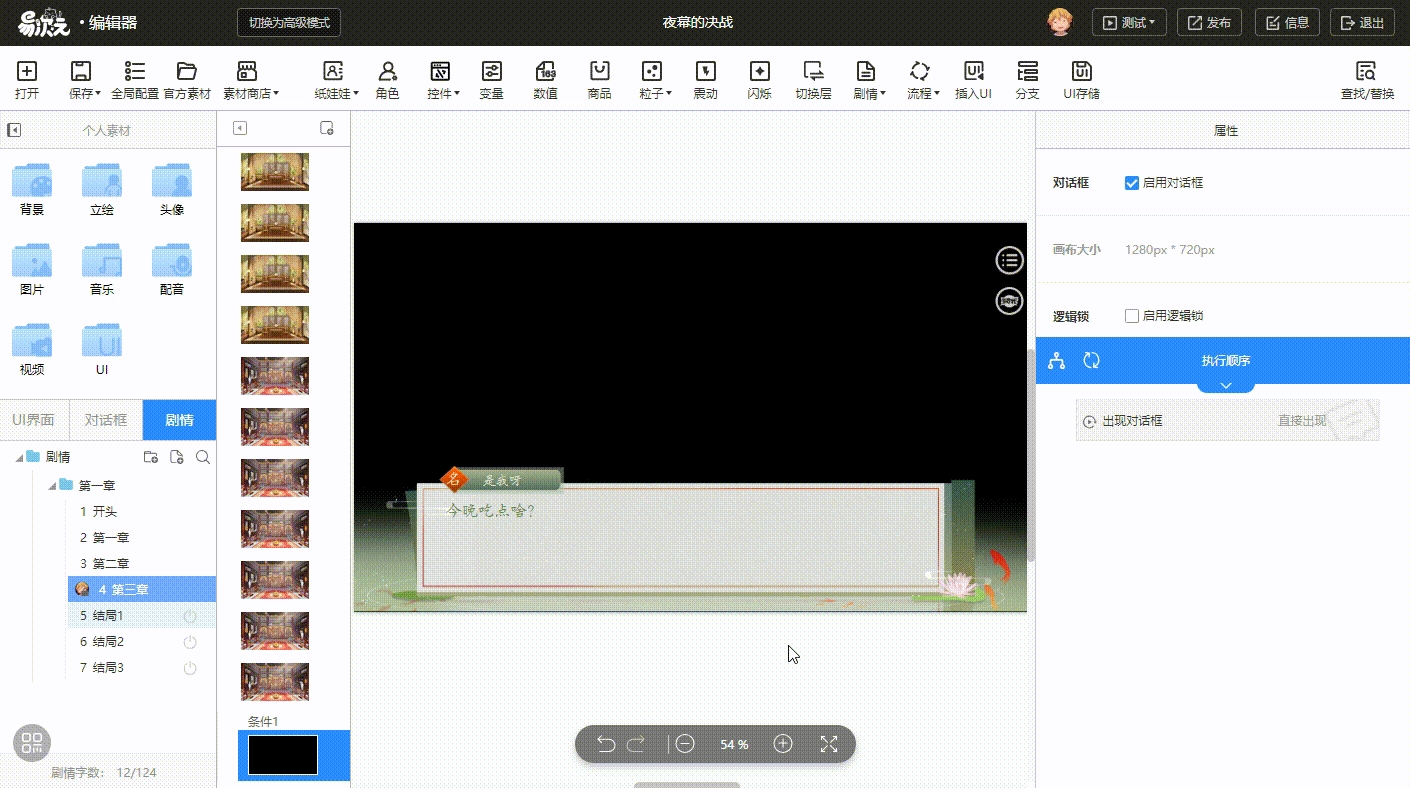Switch to the 对话框 tab
Viewport: 1410px width, 788px height.
pyautogui.click(x=105, y=420)
